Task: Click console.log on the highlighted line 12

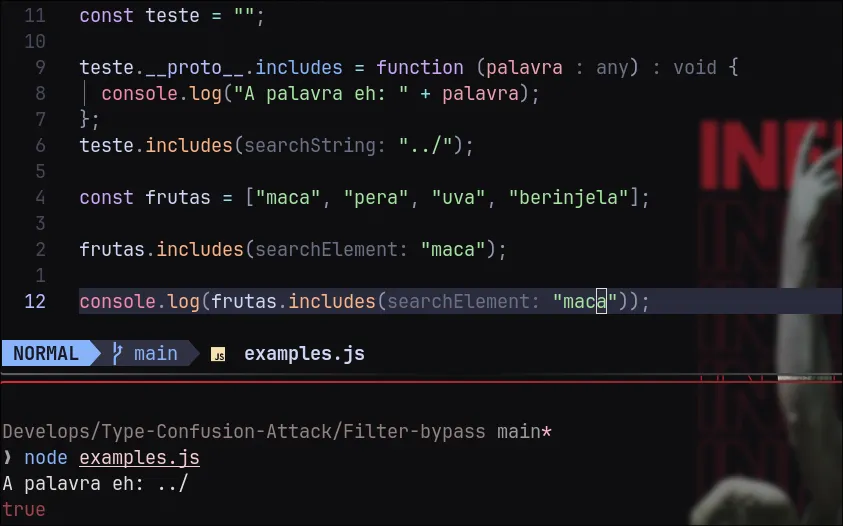Action: 139,302
